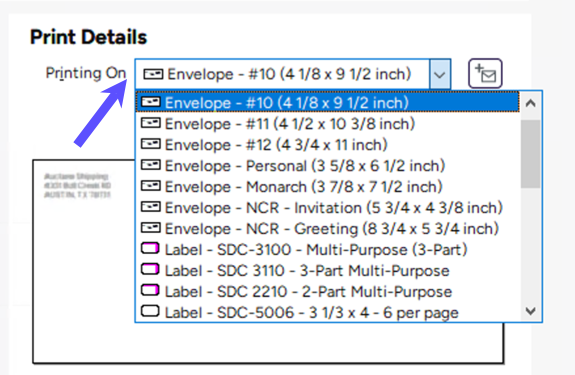Select Label - SDC 2210 2-Part Multi-Purpose
This screenshot has width=575, height=375.
[x=328, y=291]
